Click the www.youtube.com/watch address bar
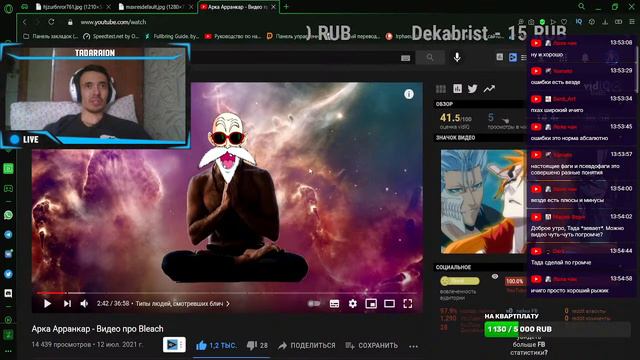The image size is (640, 360). click(x=113, y=22)
